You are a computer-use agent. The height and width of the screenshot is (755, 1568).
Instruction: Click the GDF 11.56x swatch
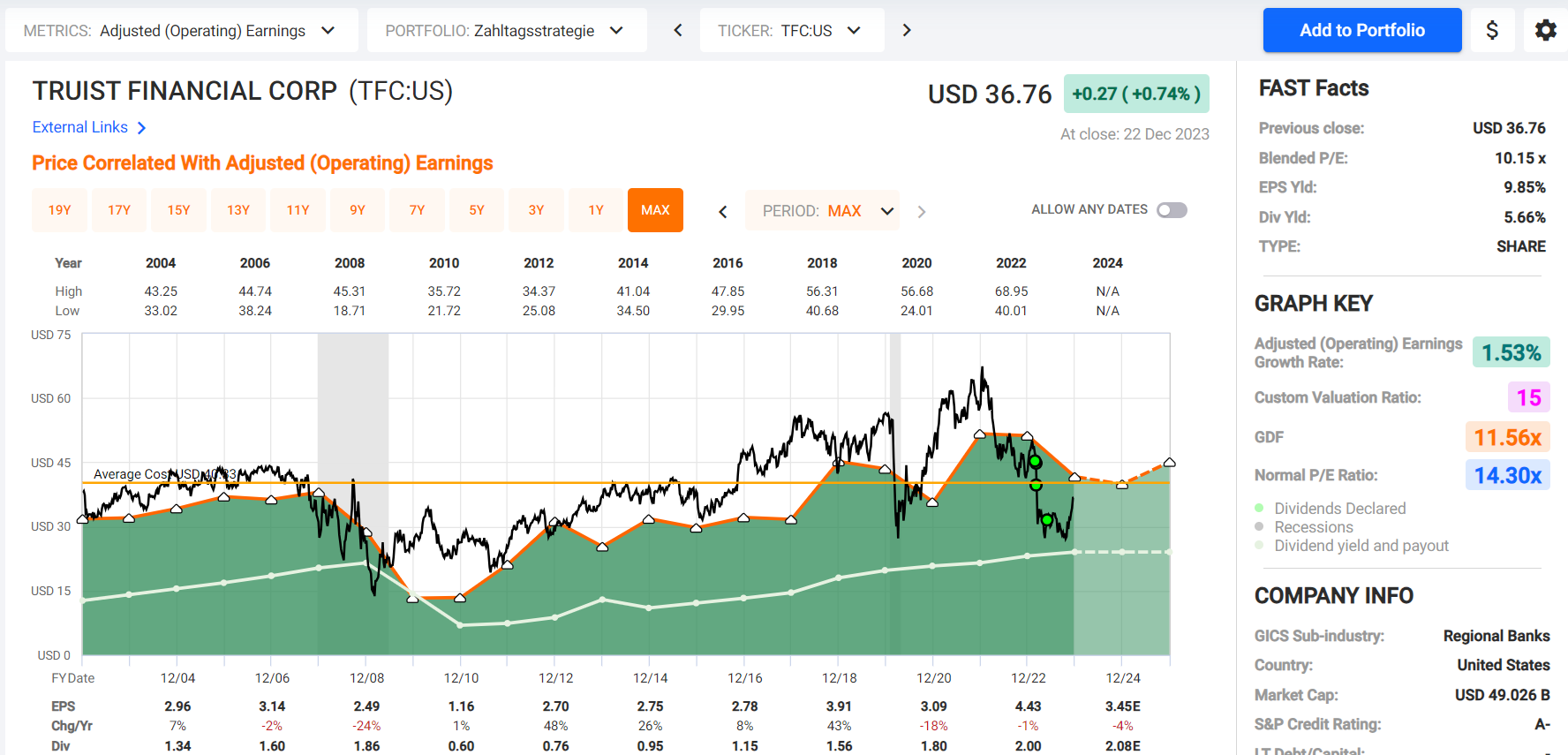[1507, 437]
